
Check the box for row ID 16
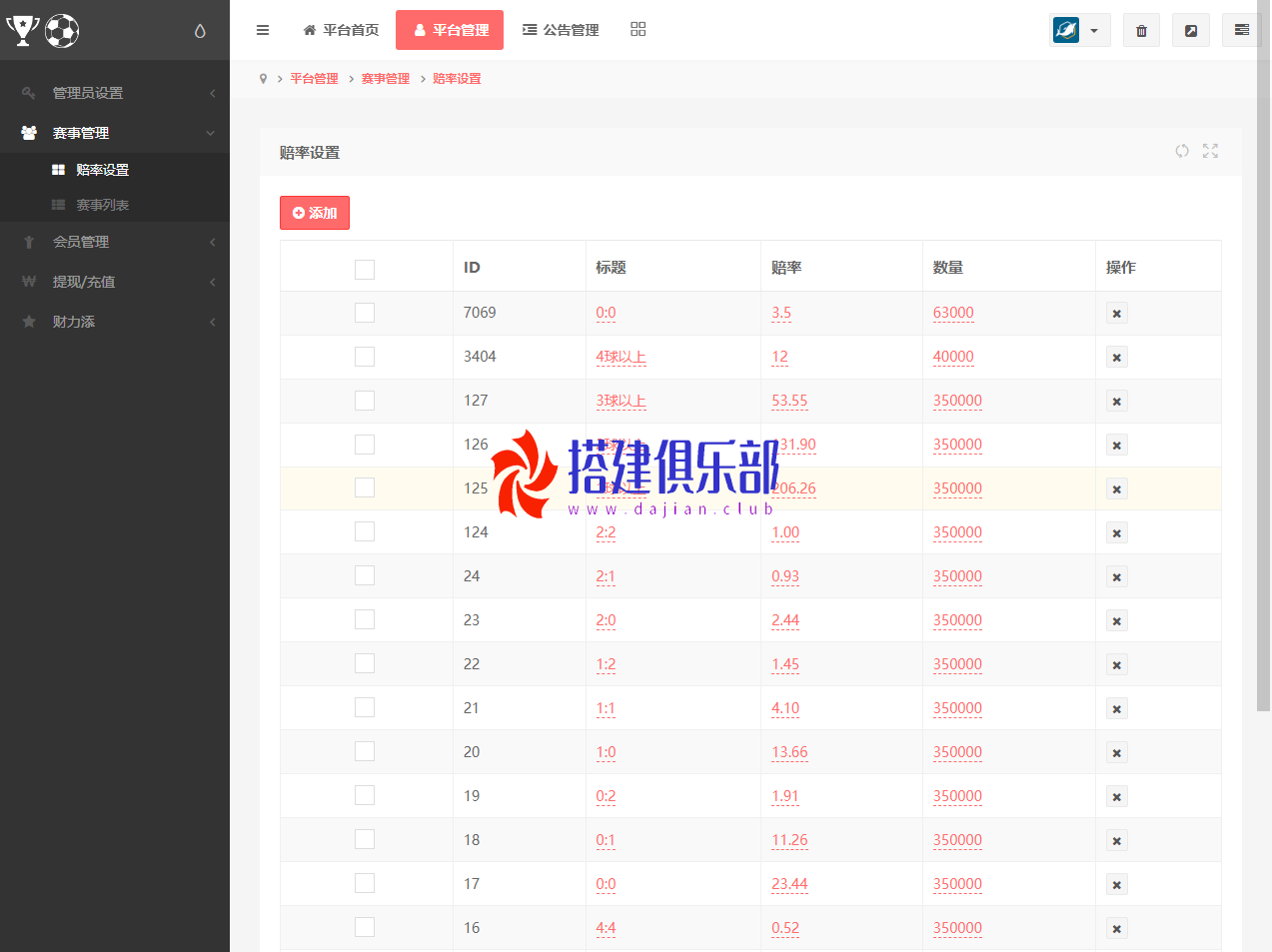tap(365, 927)
